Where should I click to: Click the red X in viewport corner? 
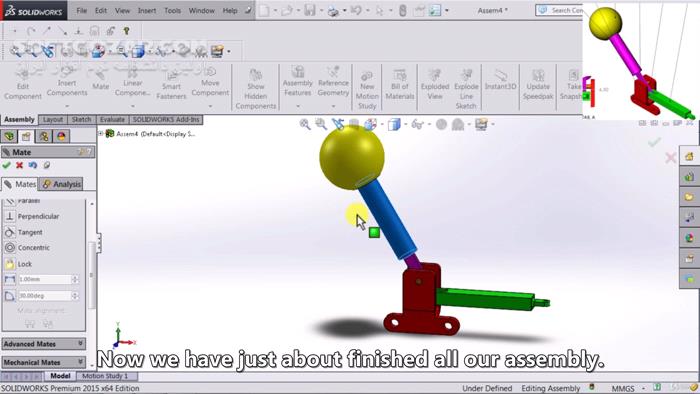tap(670, 157)
